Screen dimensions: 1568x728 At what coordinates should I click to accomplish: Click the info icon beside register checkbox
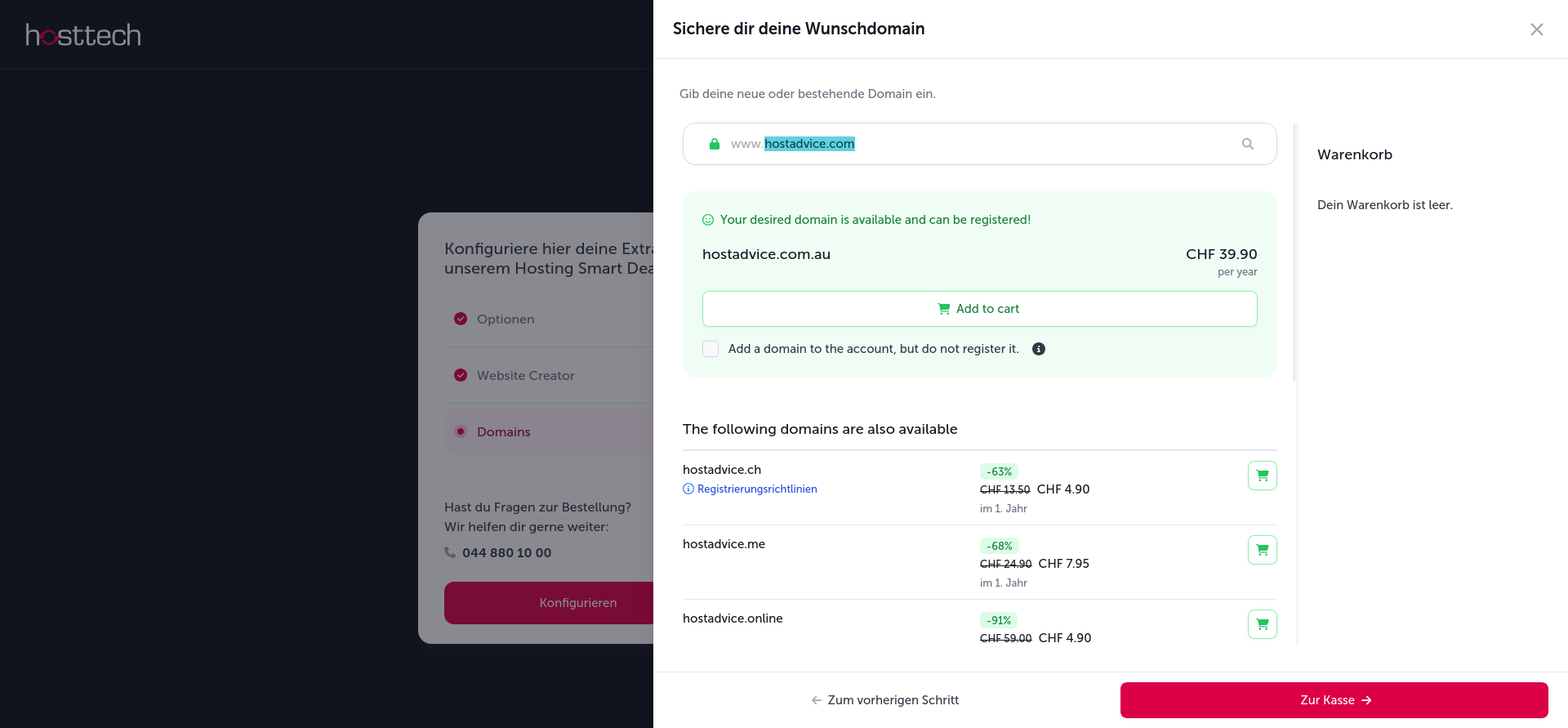coord(1039,349)
